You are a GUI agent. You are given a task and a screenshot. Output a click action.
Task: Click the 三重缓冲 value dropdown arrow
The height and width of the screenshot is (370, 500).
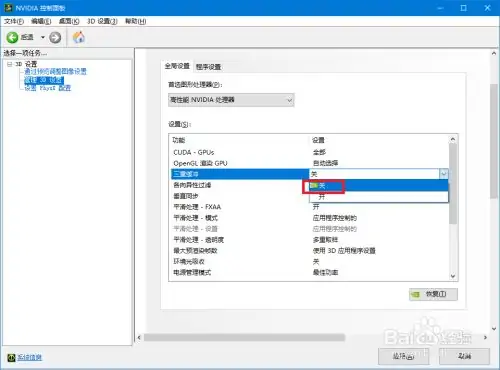444,174
